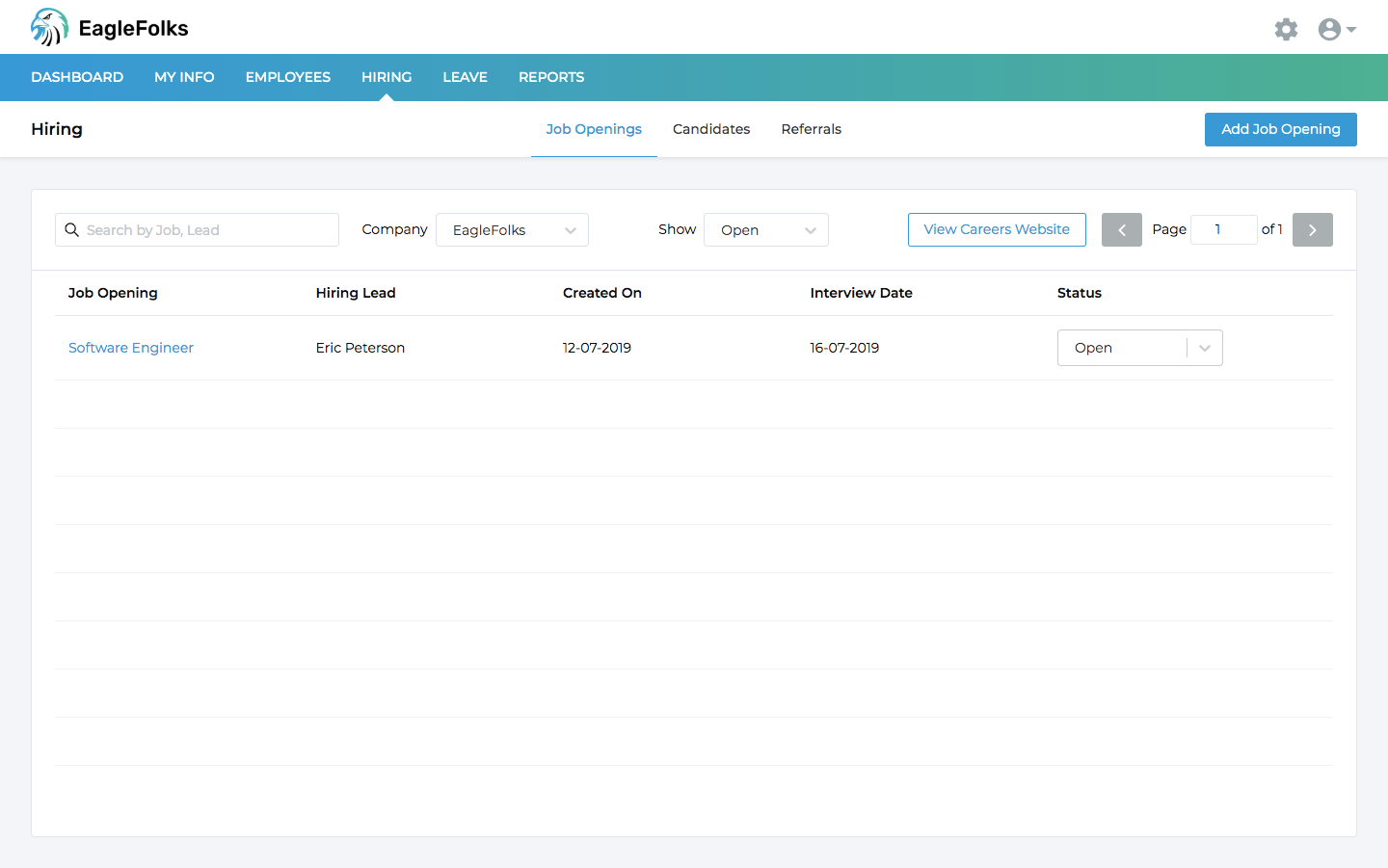This screenshot has height=868, width=1388.
Task: Click the Created On column header
Action: [602, 293]
